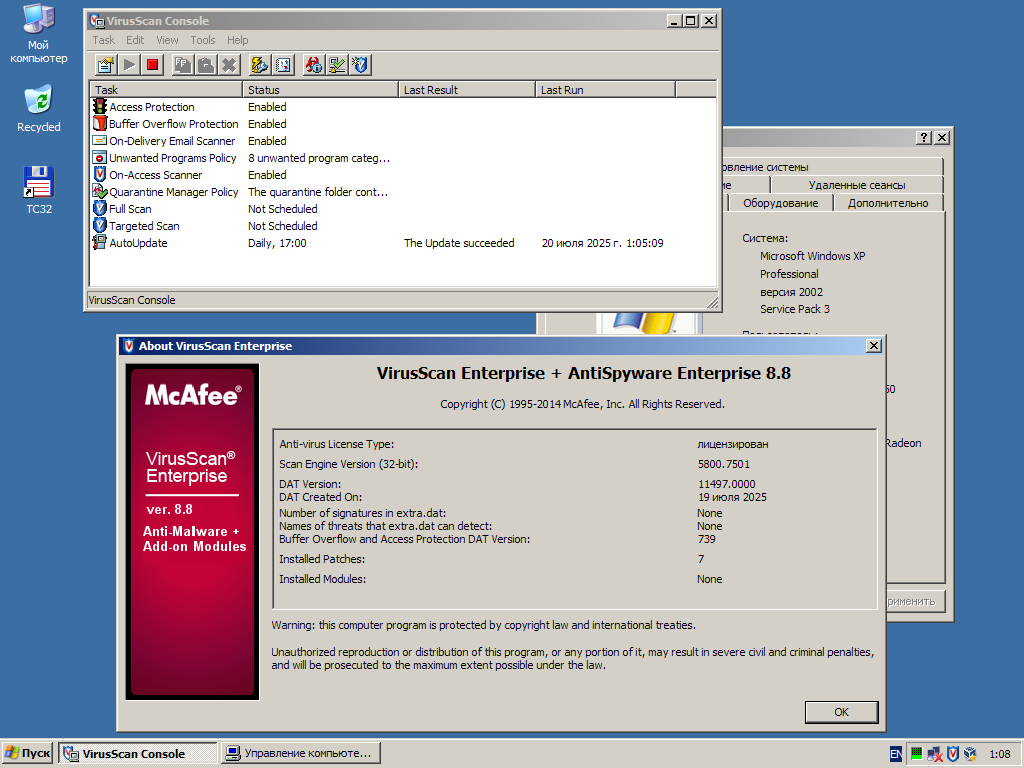1024x768 pixels.
Task: Sort by the Status column header
Action: 321,89
